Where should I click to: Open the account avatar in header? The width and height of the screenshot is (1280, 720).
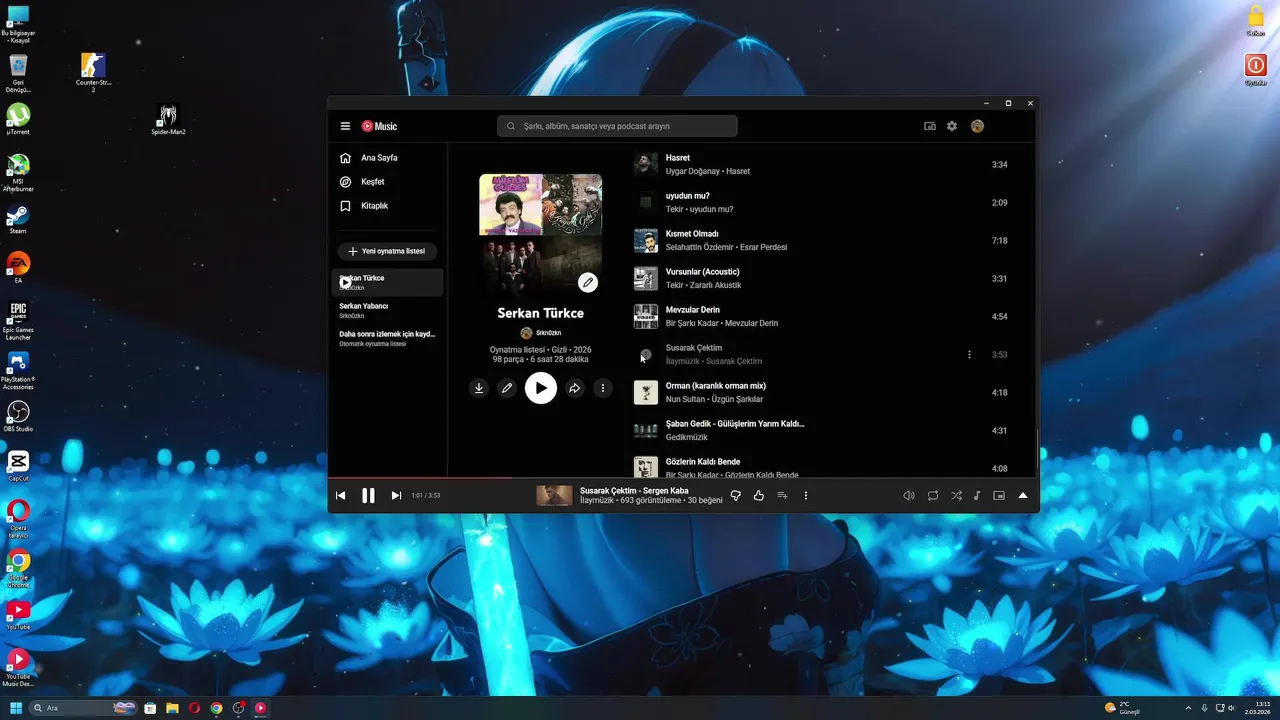[977, 126]
